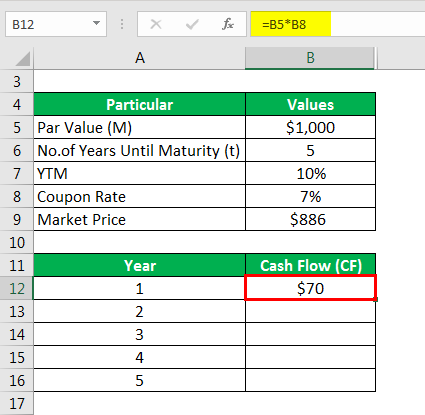Viewport: 425px width, 415px height.
Task: Select row 3 header
Action: [17, 81]
